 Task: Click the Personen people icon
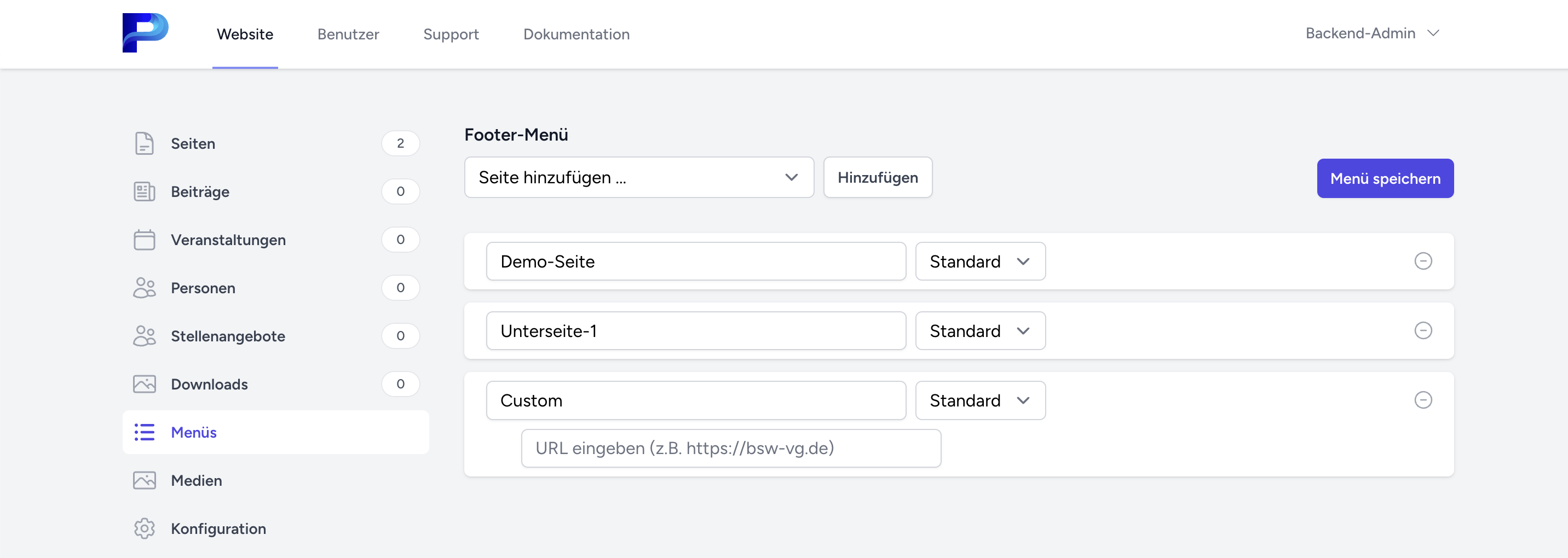(144, 288)
